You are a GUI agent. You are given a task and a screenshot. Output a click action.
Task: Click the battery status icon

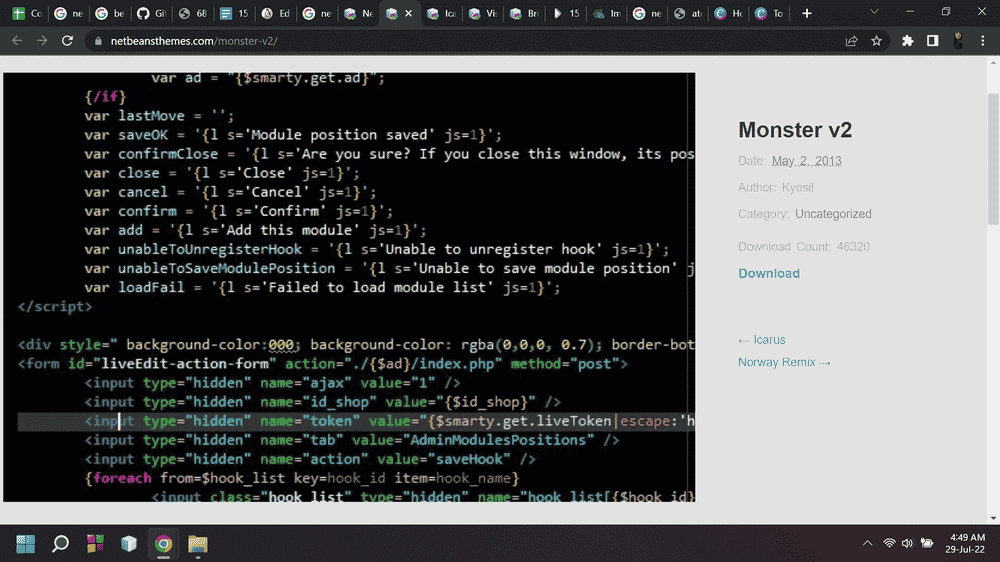pos(927,544)
